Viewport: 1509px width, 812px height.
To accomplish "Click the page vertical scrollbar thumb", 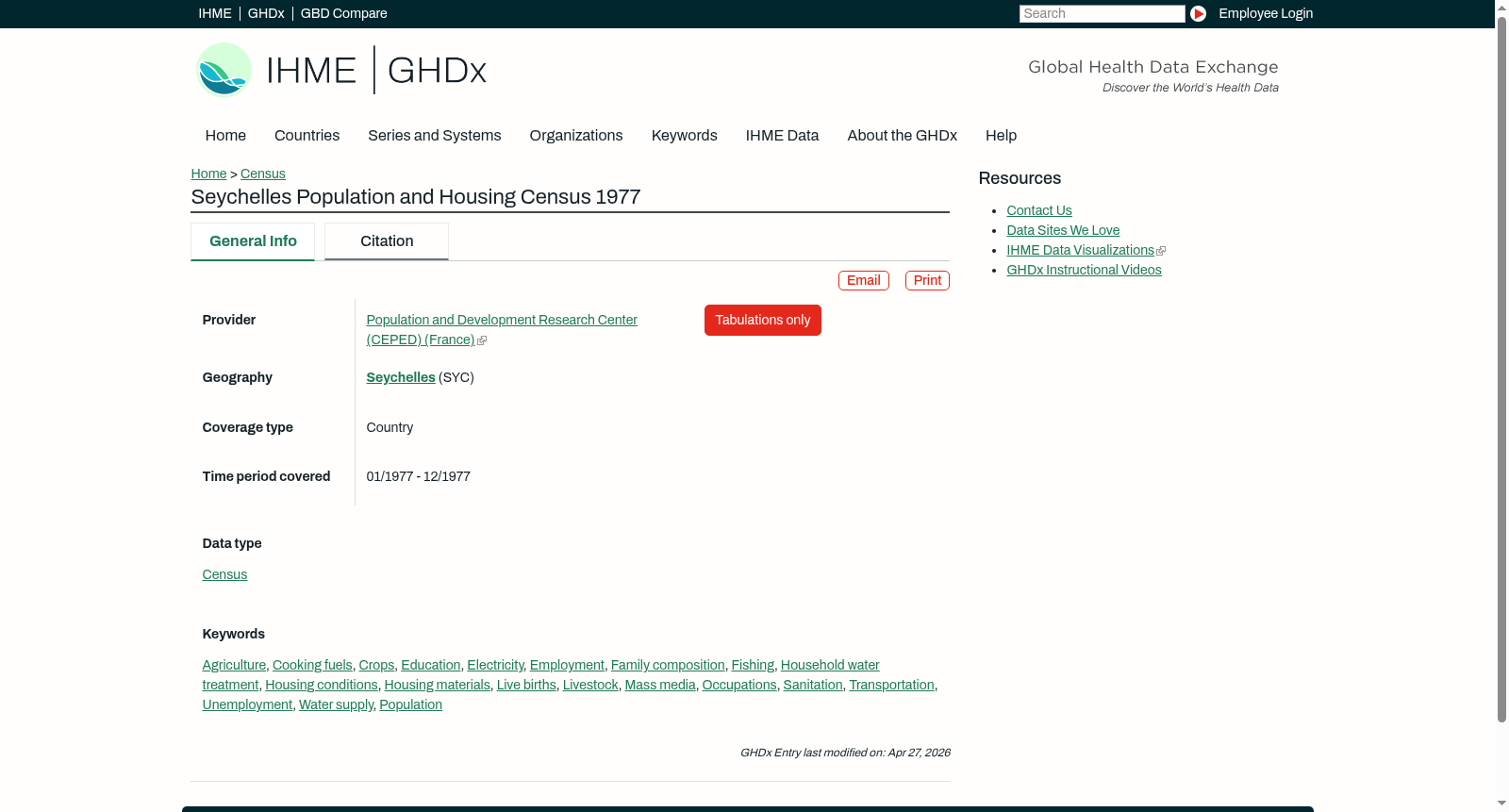I will tap(1501, 369).
